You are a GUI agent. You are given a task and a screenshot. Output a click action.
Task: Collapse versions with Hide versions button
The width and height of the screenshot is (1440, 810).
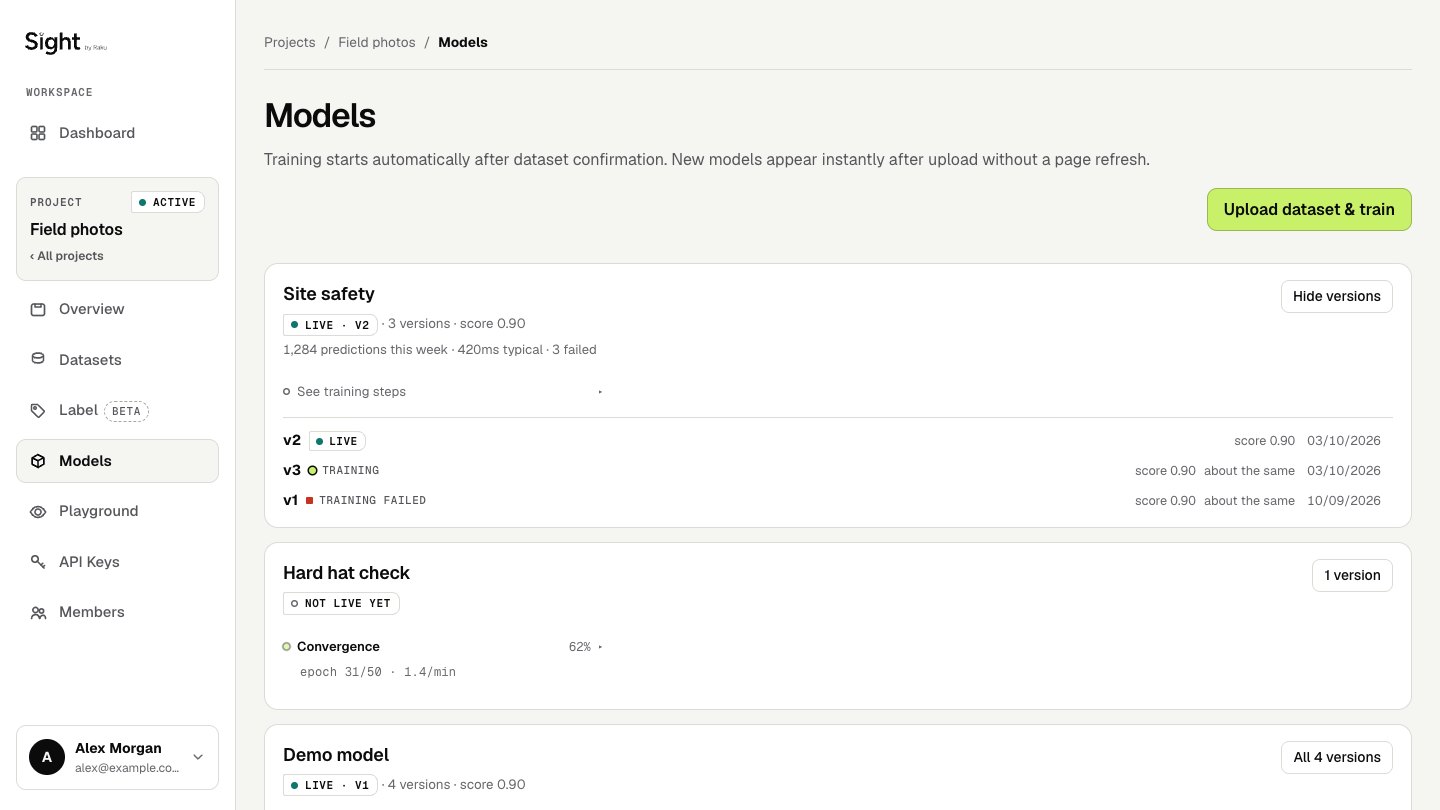1336,296
